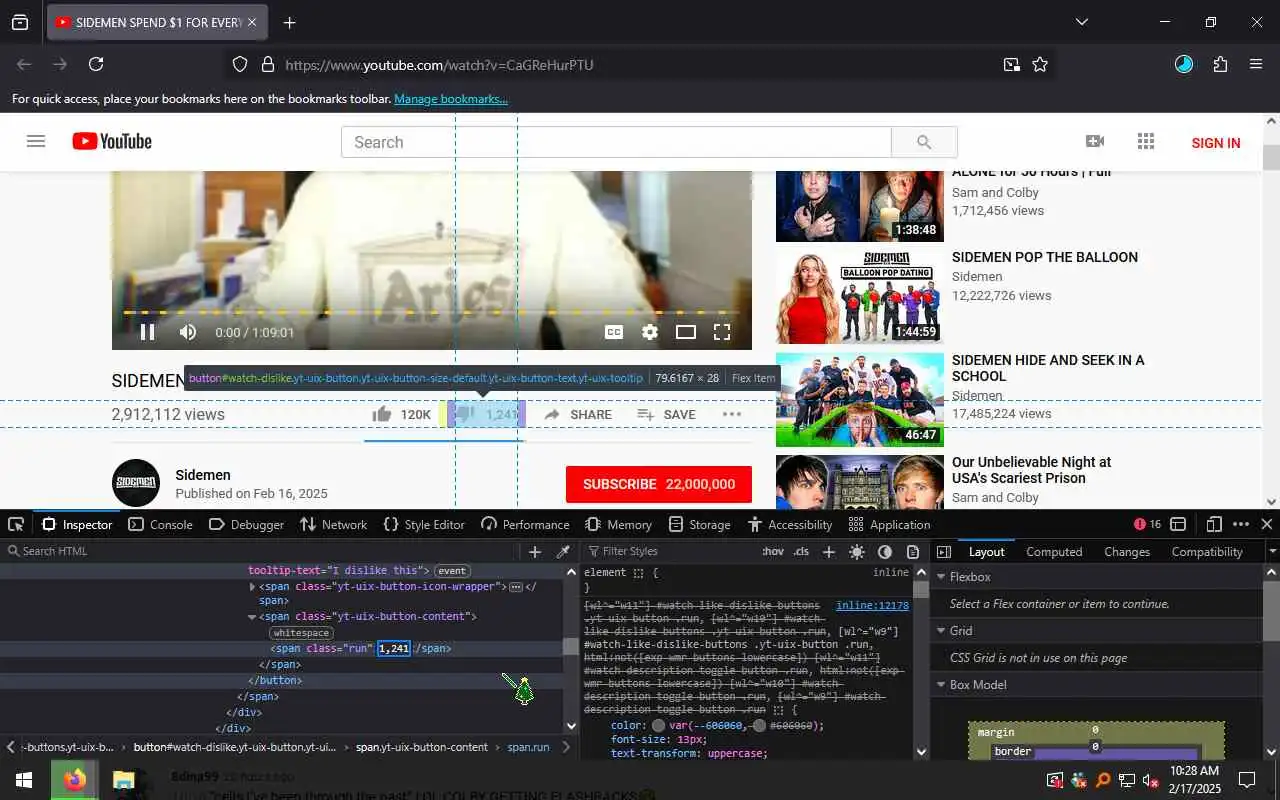Viewport: 1280px width, 800px height.
Task: Move breadcrumbs left with the chevron
Action: click(10, 747)
